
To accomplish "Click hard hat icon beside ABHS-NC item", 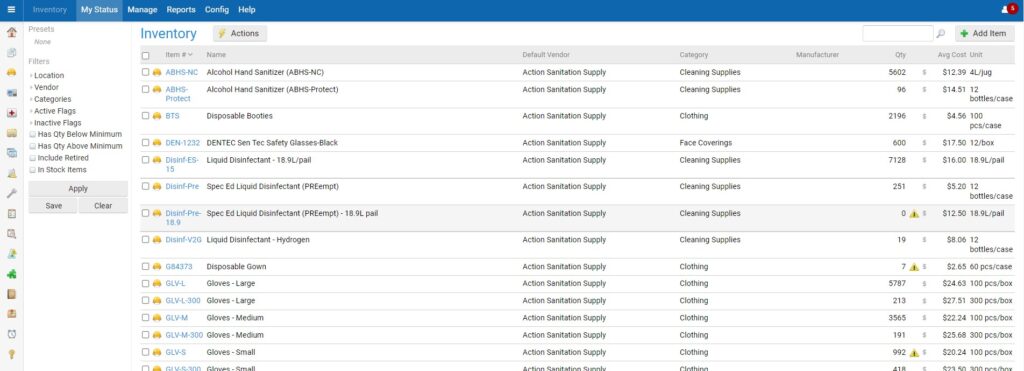I will coord(157,73).
